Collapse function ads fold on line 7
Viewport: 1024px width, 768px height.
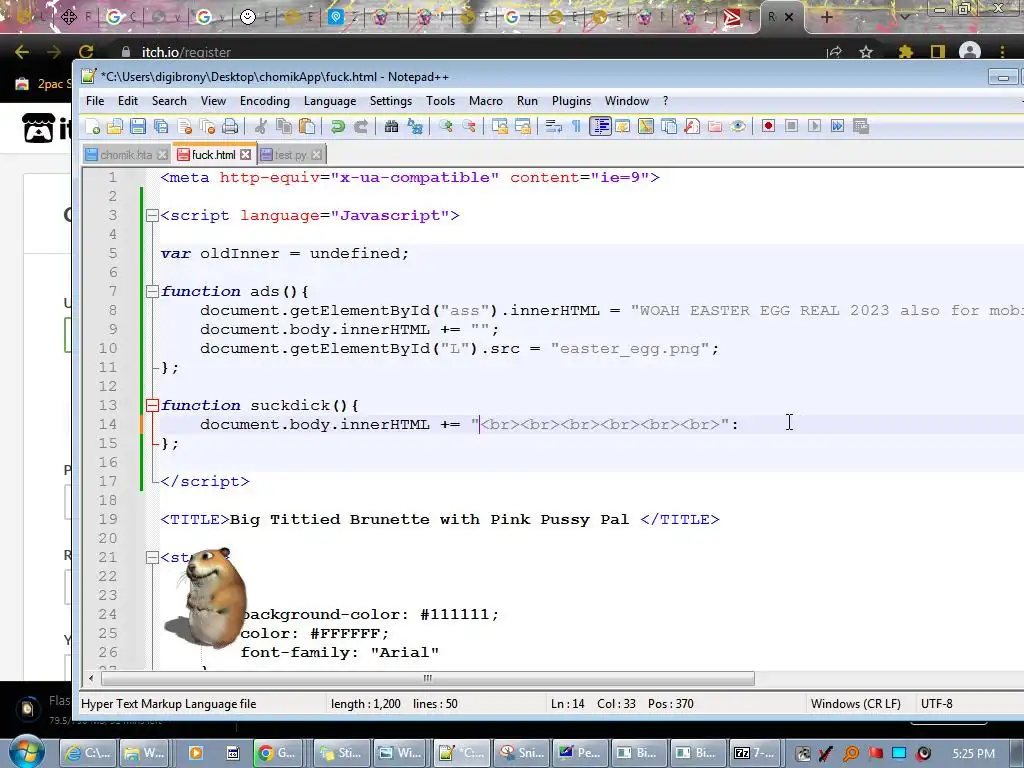(x=152, y=291)
